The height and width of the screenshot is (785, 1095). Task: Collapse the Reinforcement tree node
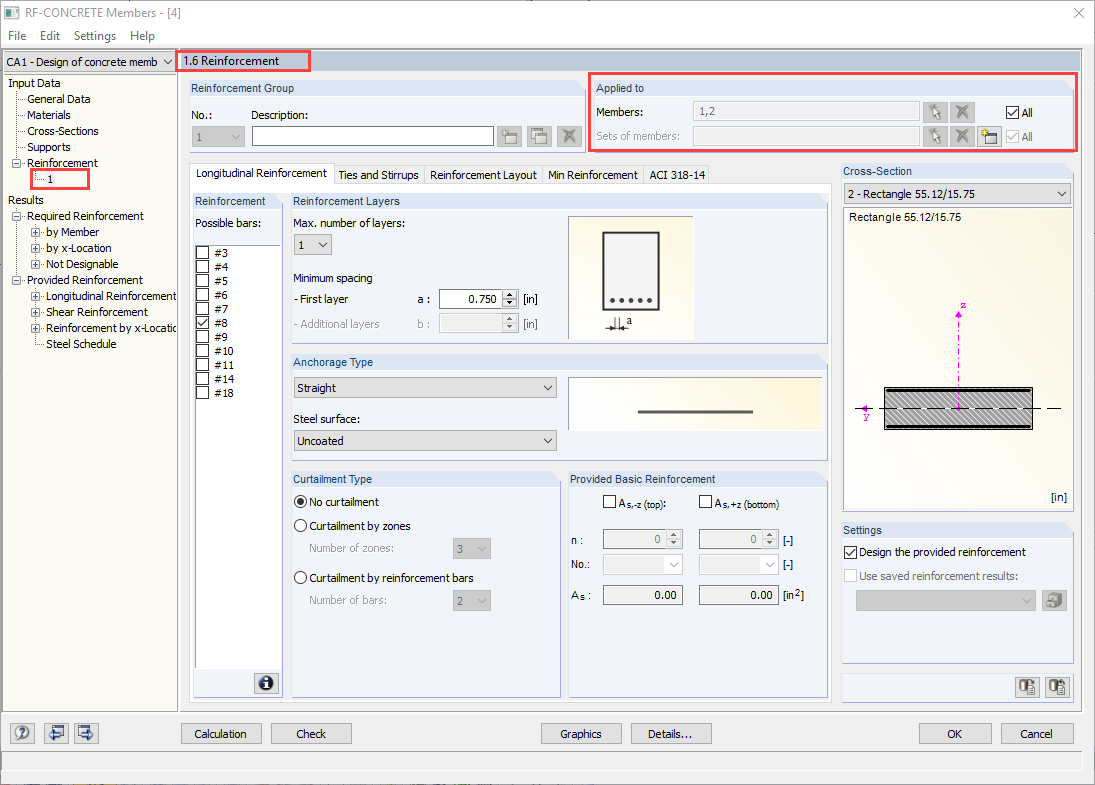17,163
